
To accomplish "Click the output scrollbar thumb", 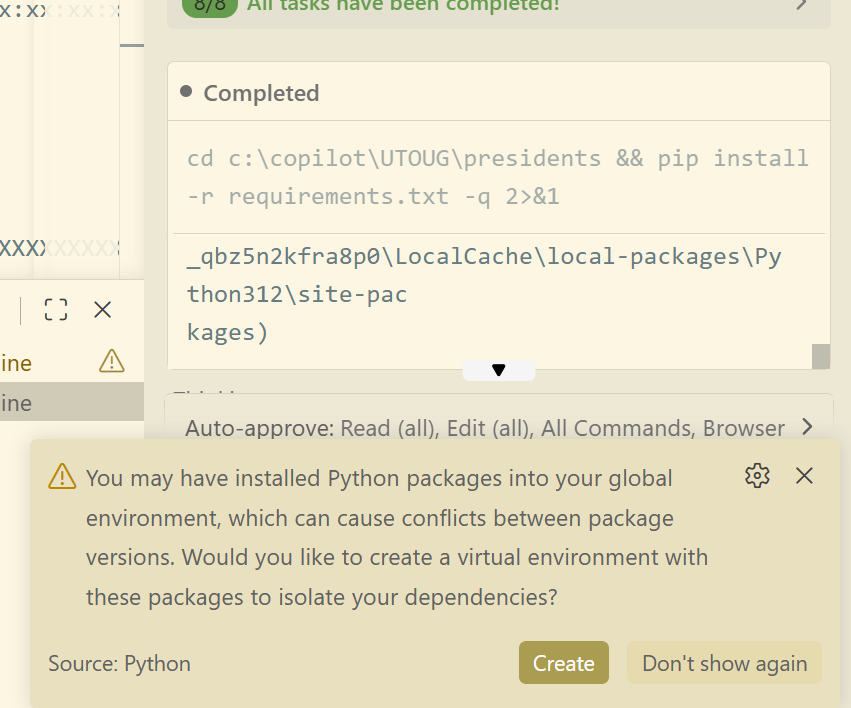I will tap(820, 356).
